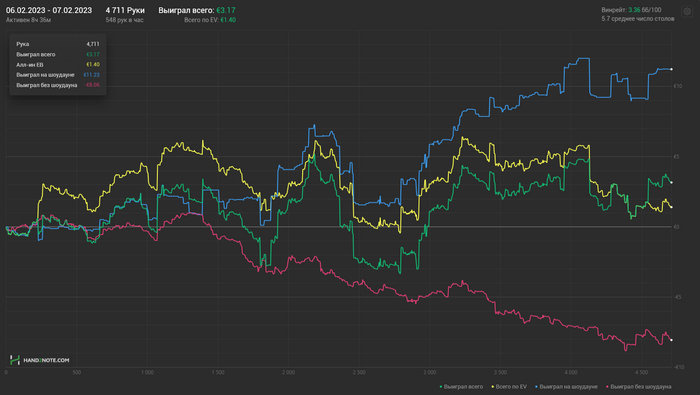Toggle 'Выиграл без шоудауна' legend series
Screen dimensions: 700x395
pyautogui.click(x=638, y=387)
